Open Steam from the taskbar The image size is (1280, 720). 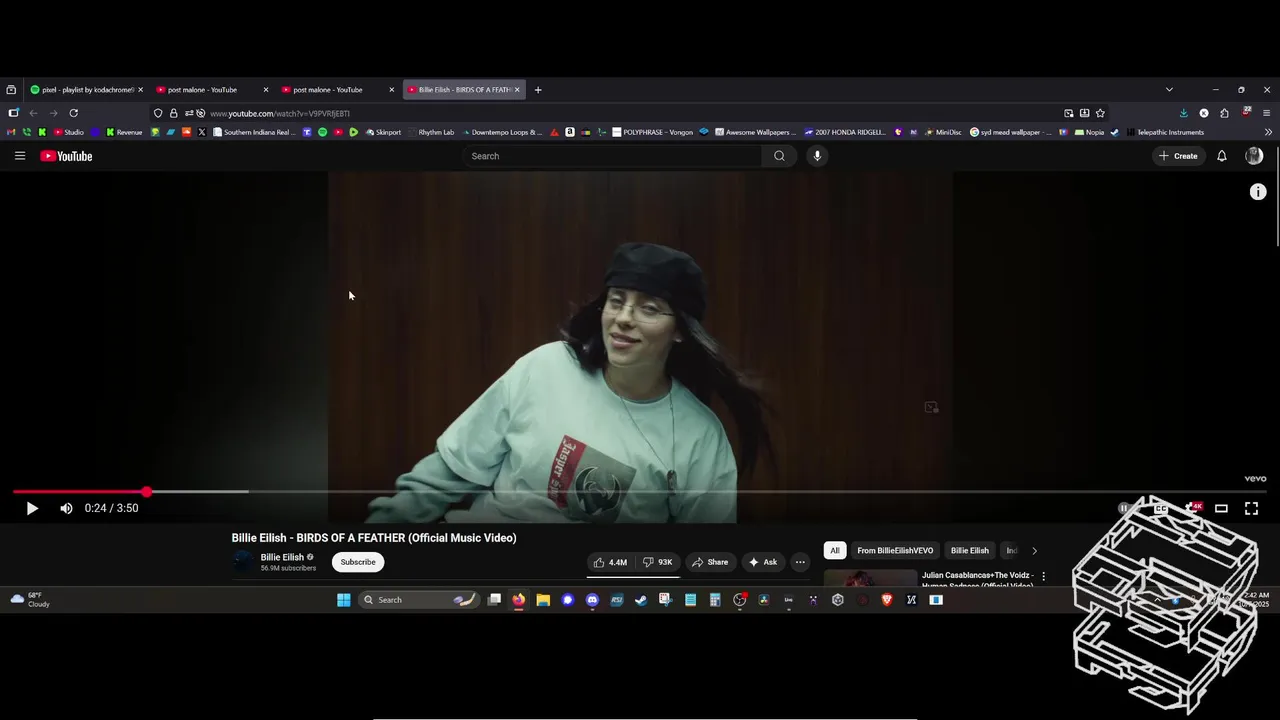click(641, 600)
